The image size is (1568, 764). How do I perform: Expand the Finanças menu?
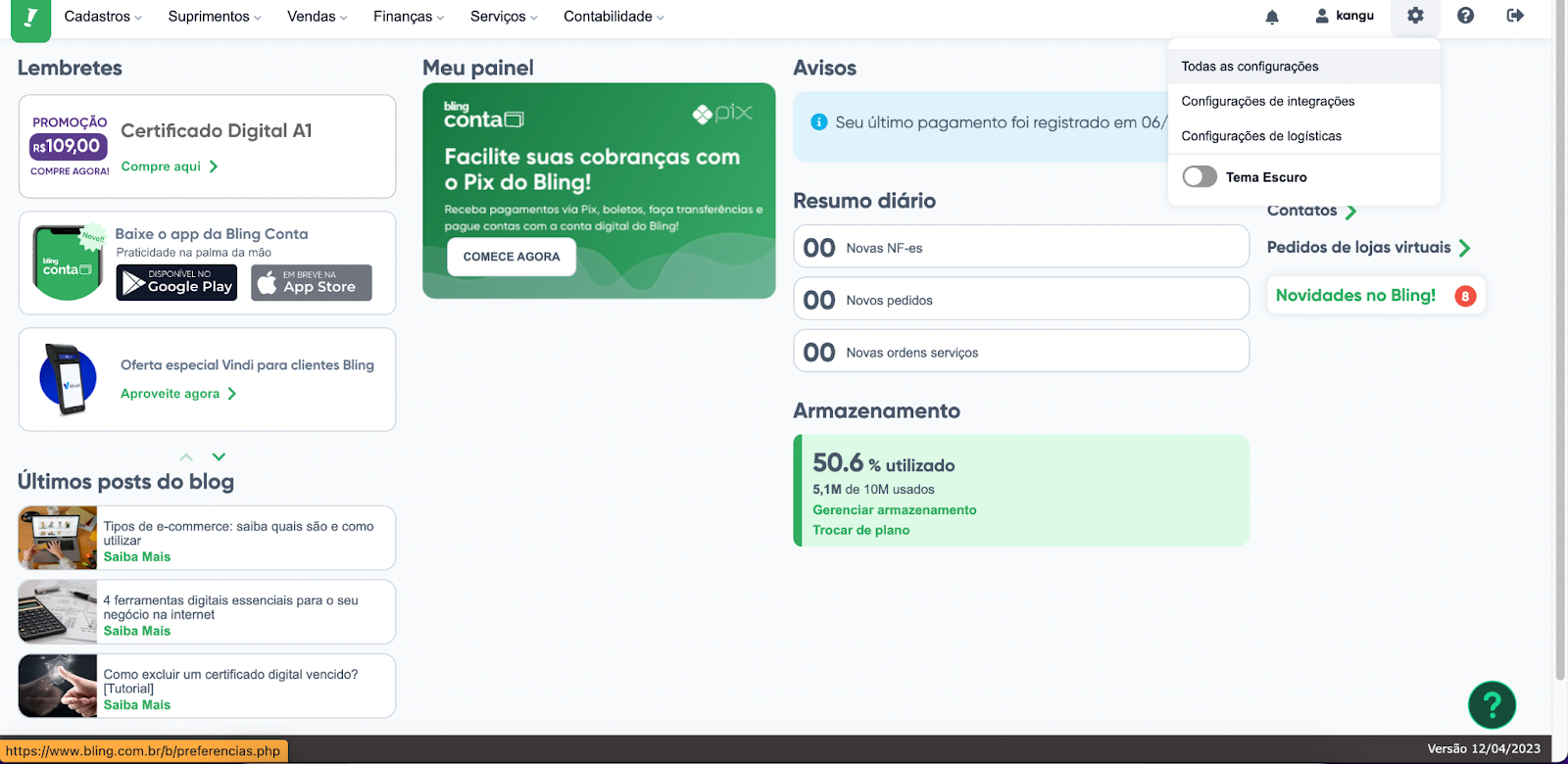(x=409, y=17)
